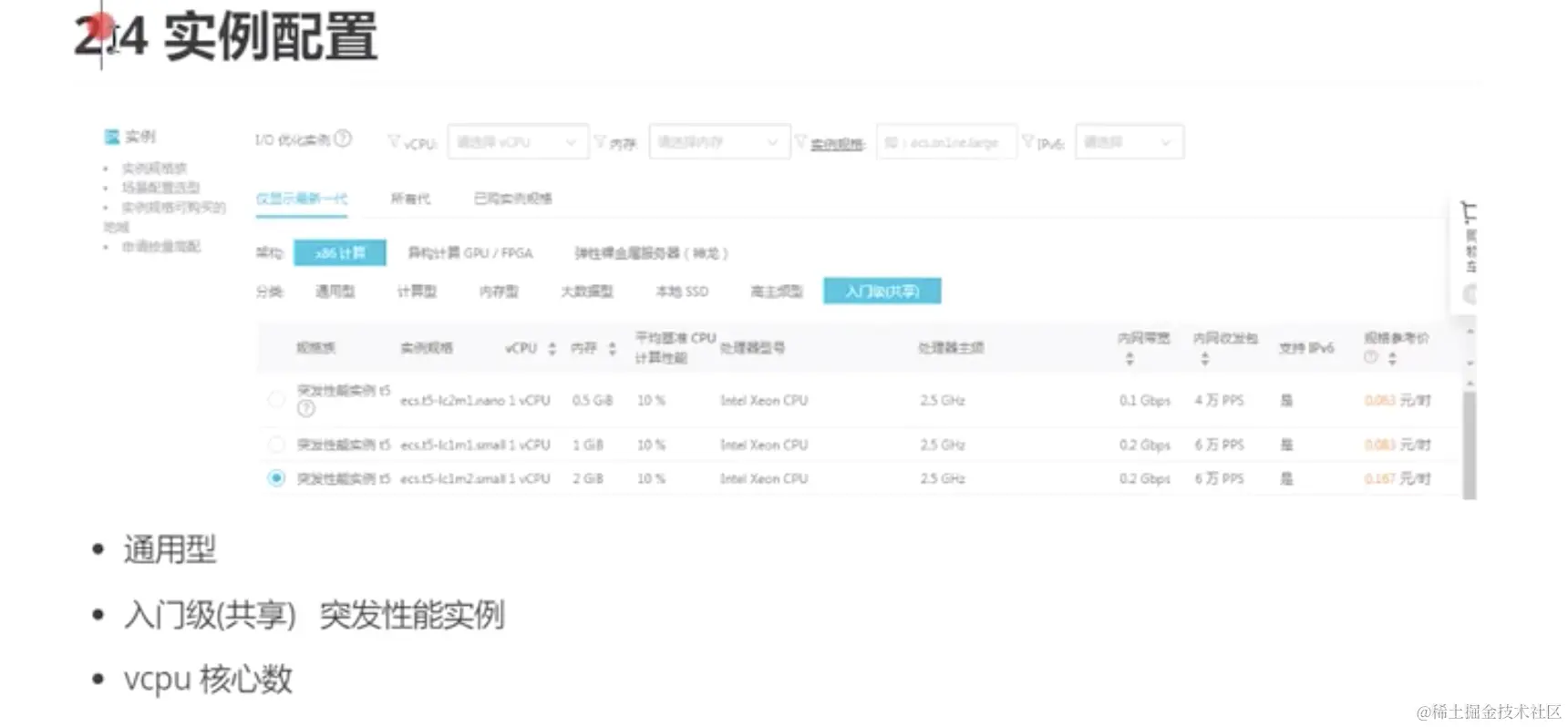Screen dimensions: 1568x727
Task: Open the shopping cart icon
Action: [1468, 212]
